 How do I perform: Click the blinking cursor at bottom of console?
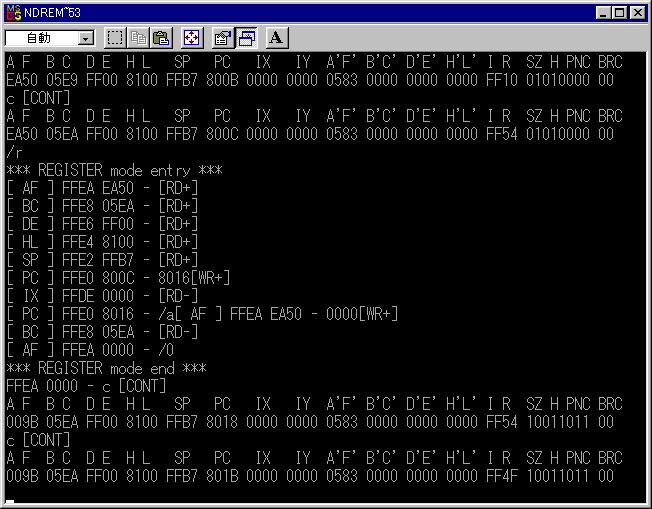[x=10, y=502]
